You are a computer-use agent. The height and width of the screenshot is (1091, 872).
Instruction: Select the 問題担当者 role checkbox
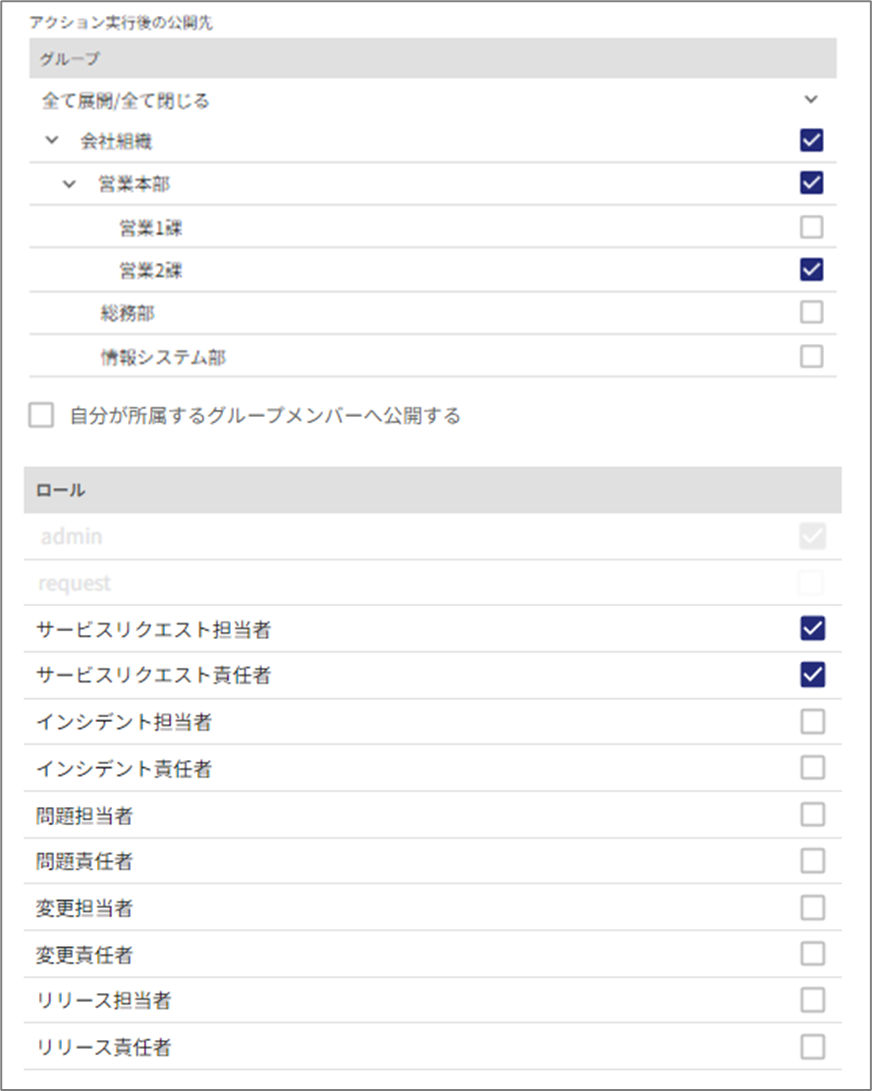812,815
